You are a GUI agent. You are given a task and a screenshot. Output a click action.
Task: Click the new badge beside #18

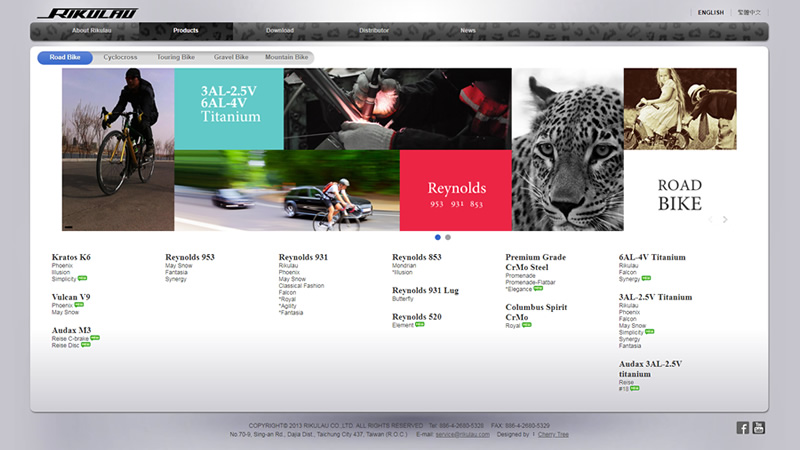click(x=635, y=388)
